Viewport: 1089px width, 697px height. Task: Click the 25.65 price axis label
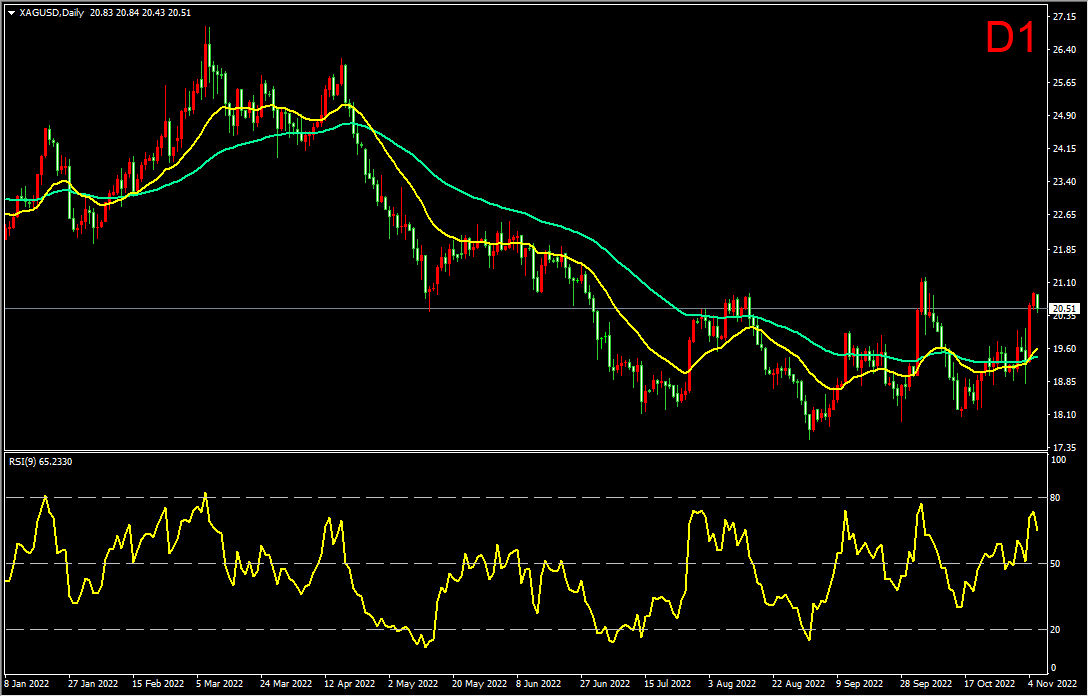(1064, 83)
